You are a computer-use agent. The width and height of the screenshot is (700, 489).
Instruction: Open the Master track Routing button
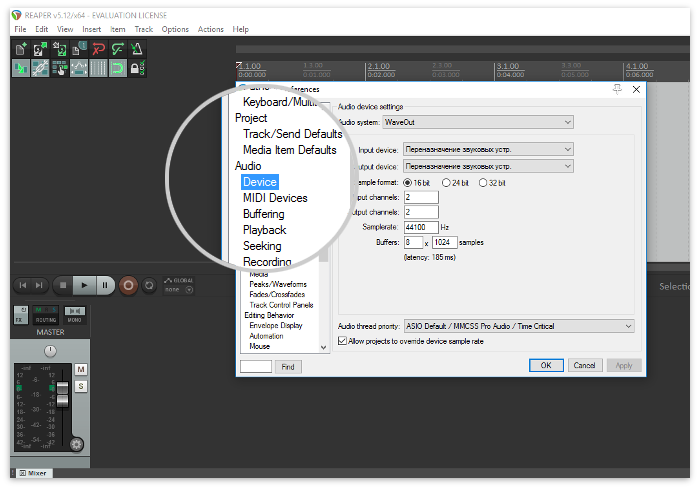tap(46, 315)
